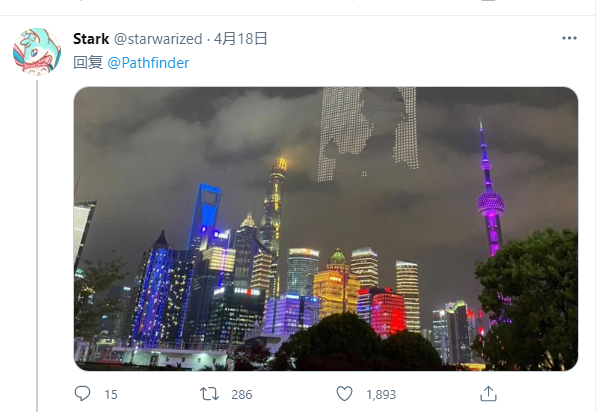
Task: Open the share icon menu
Action: pyautogui.click(x=488, y=394)
